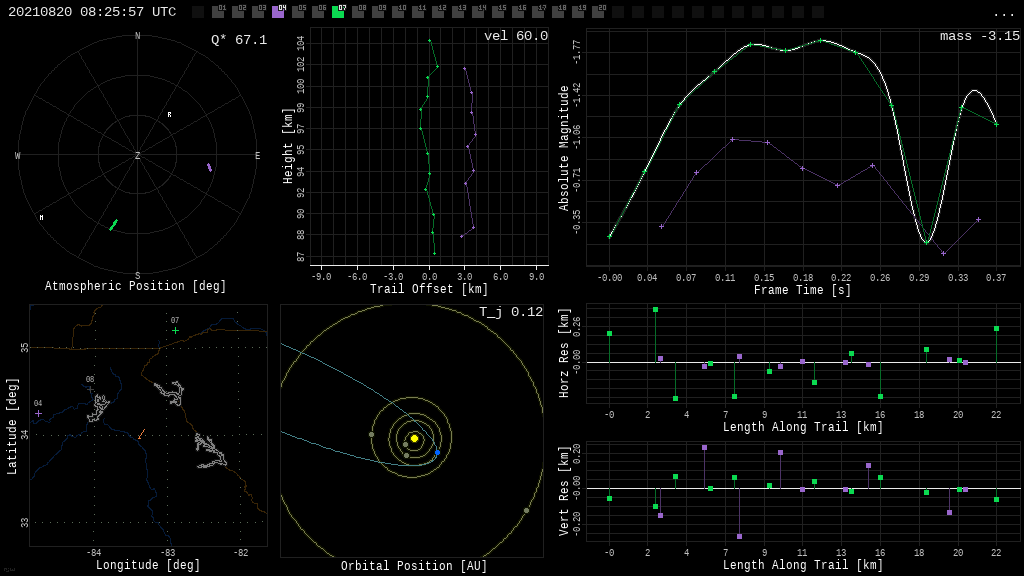Click the purple meteor streak in the polar sky plot
Image resolution: width=1024 pixels, height=576 pixels.
209,167
